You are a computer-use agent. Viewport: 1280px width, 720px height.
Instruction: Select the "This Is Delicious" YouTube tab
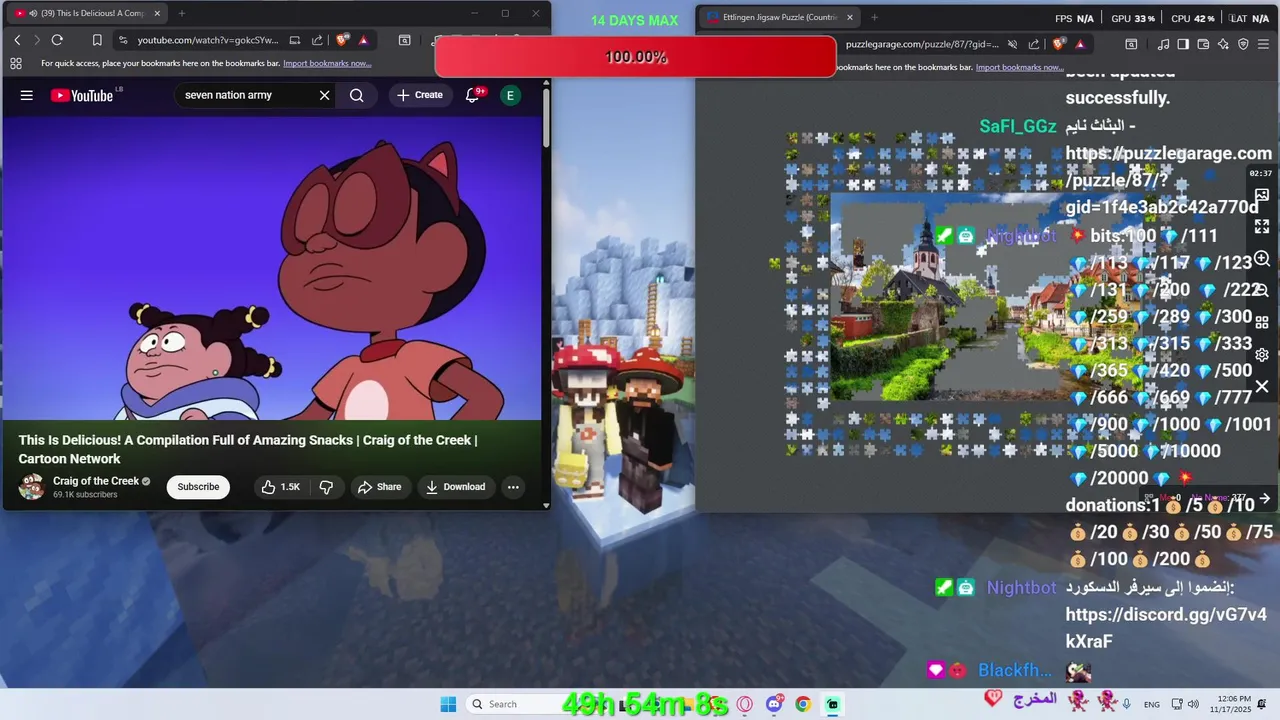tap(88, 13)
